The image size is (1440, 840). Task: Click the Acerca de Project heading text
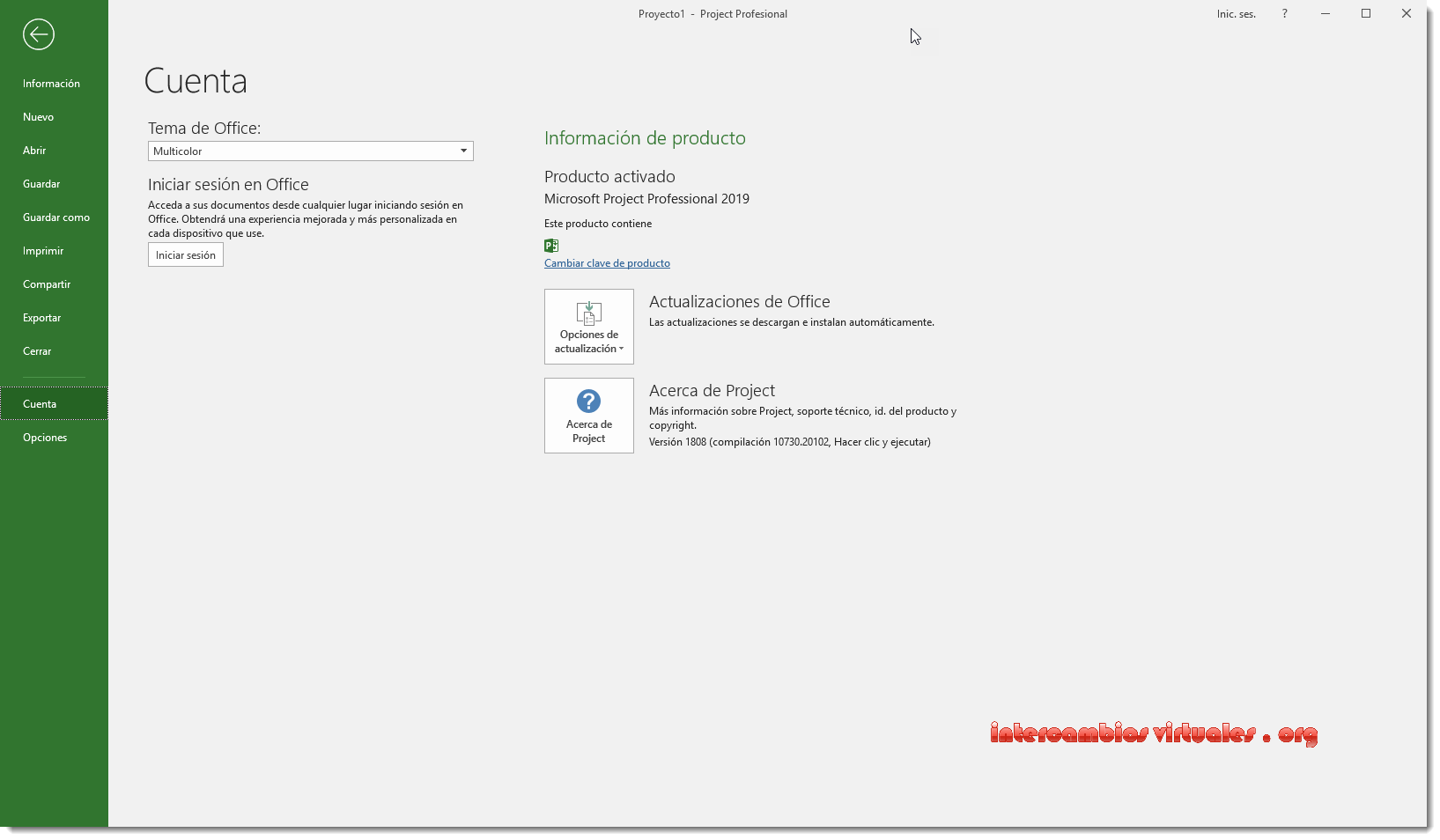(712, 391)
